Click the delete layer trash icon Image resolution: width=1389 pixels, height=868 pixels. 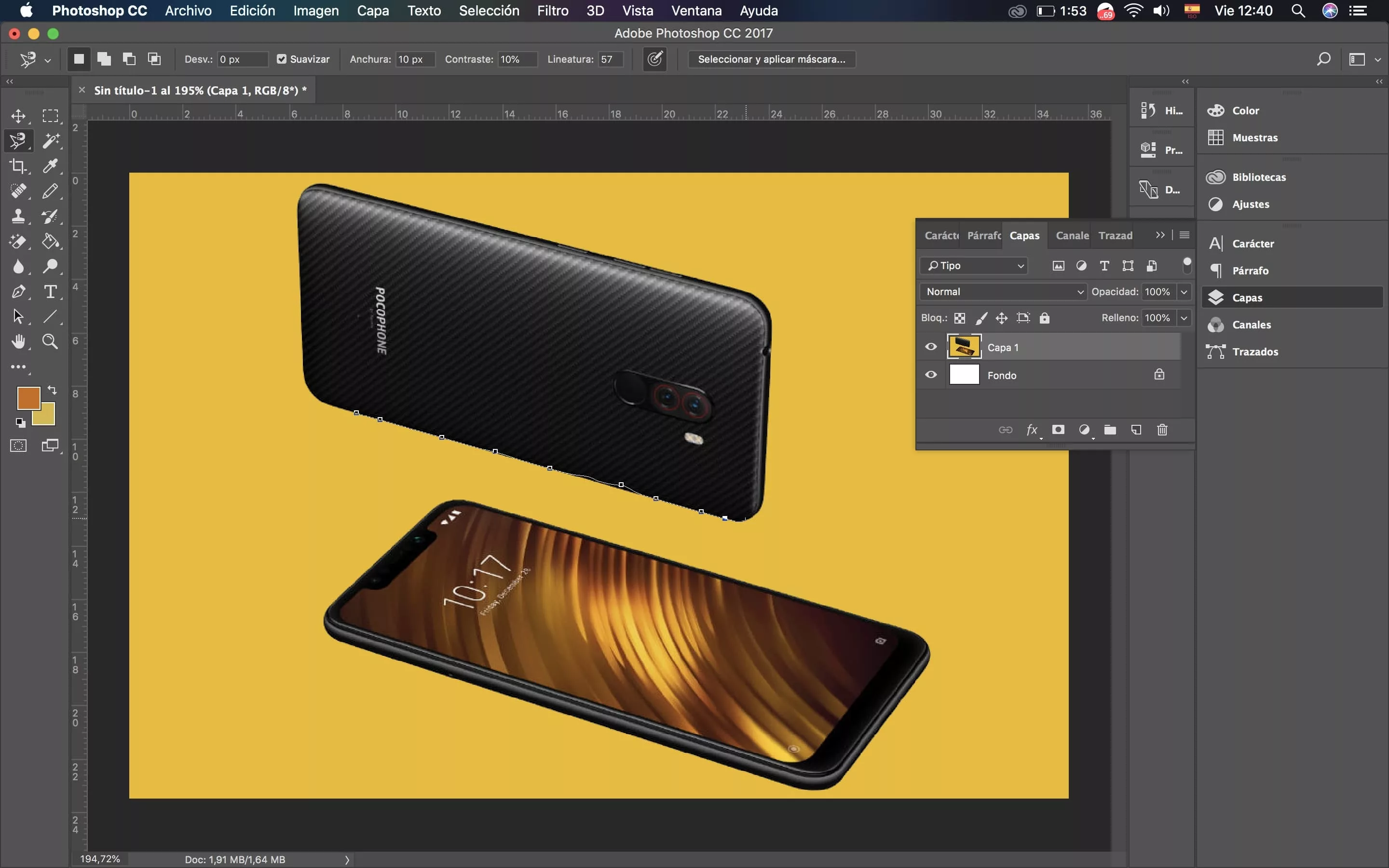tap(1162, 430)
